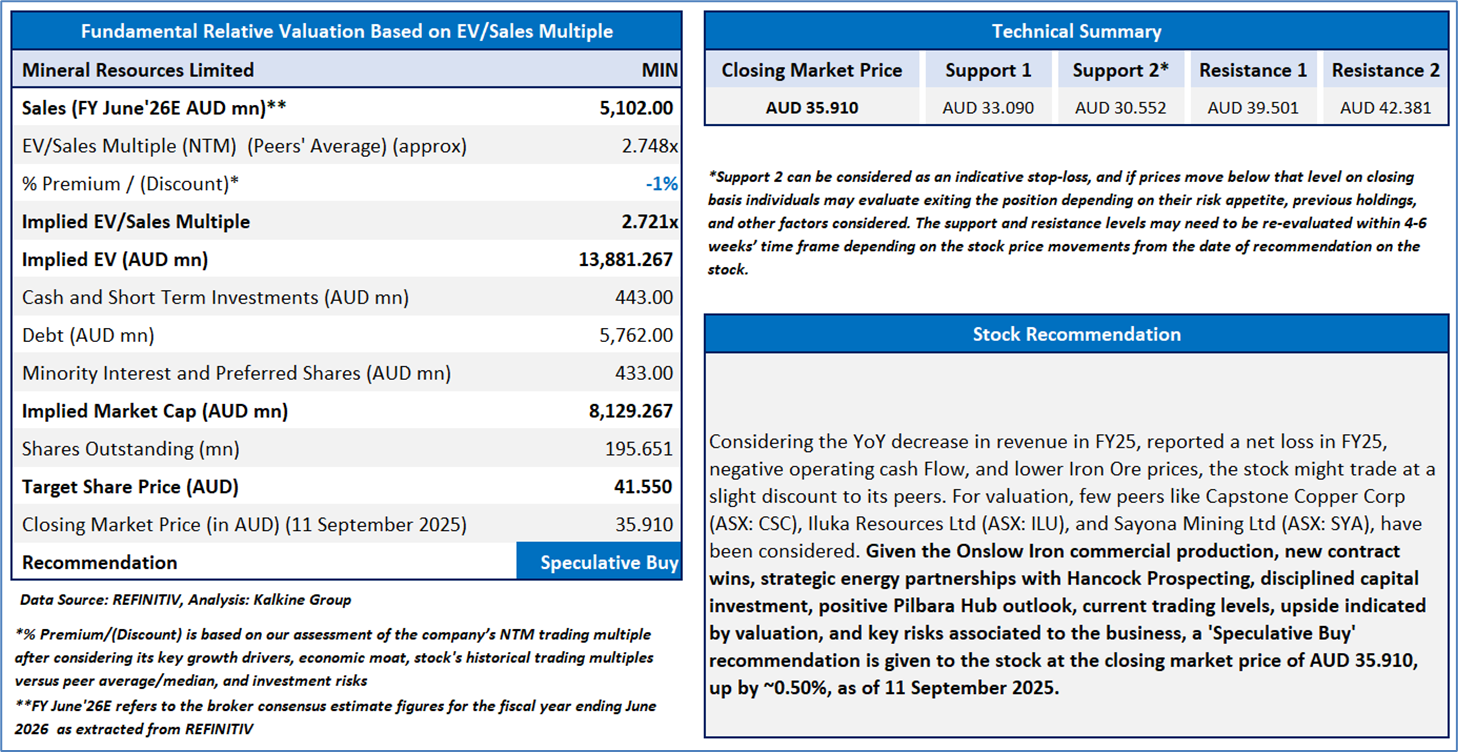Click the MIN ticker symbol cell
The height and width of the screenshot is (752, 1458).
pos(659,70)
